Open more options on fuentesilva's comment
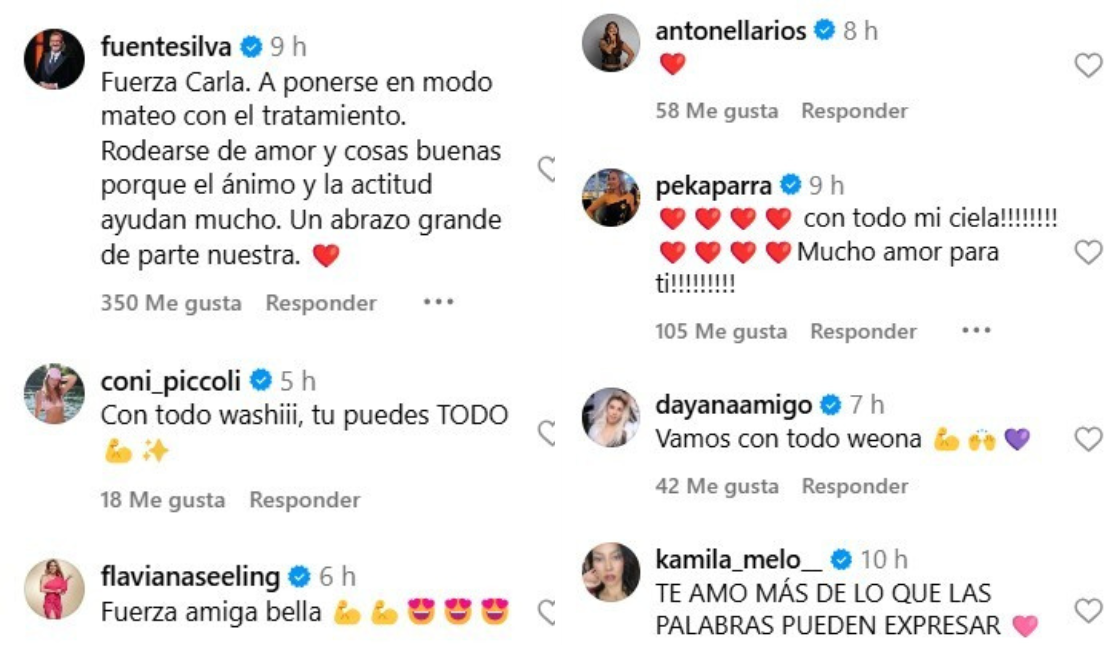1110x645 pixels. tap(438, 302)
